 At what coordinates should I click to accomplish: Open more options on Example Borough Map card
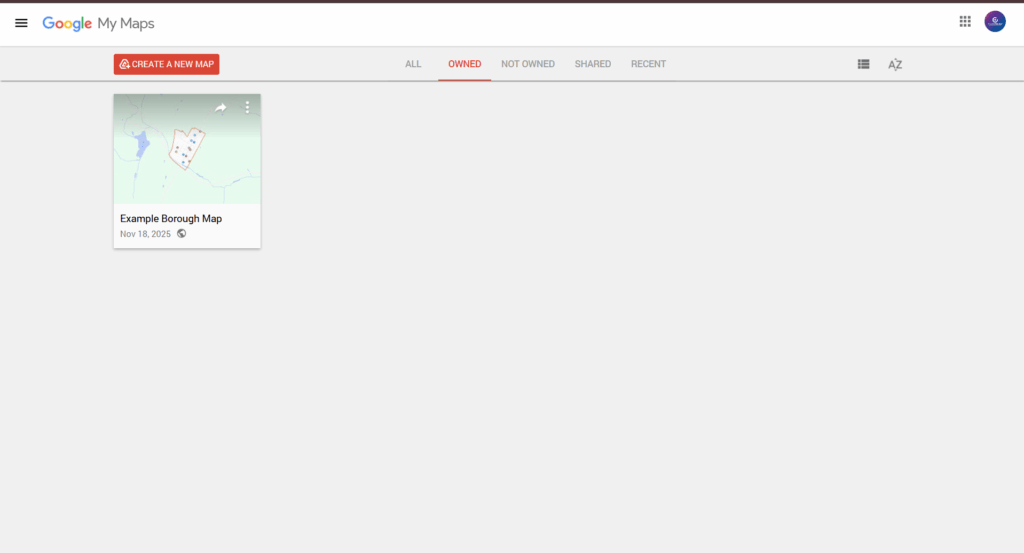247,107
